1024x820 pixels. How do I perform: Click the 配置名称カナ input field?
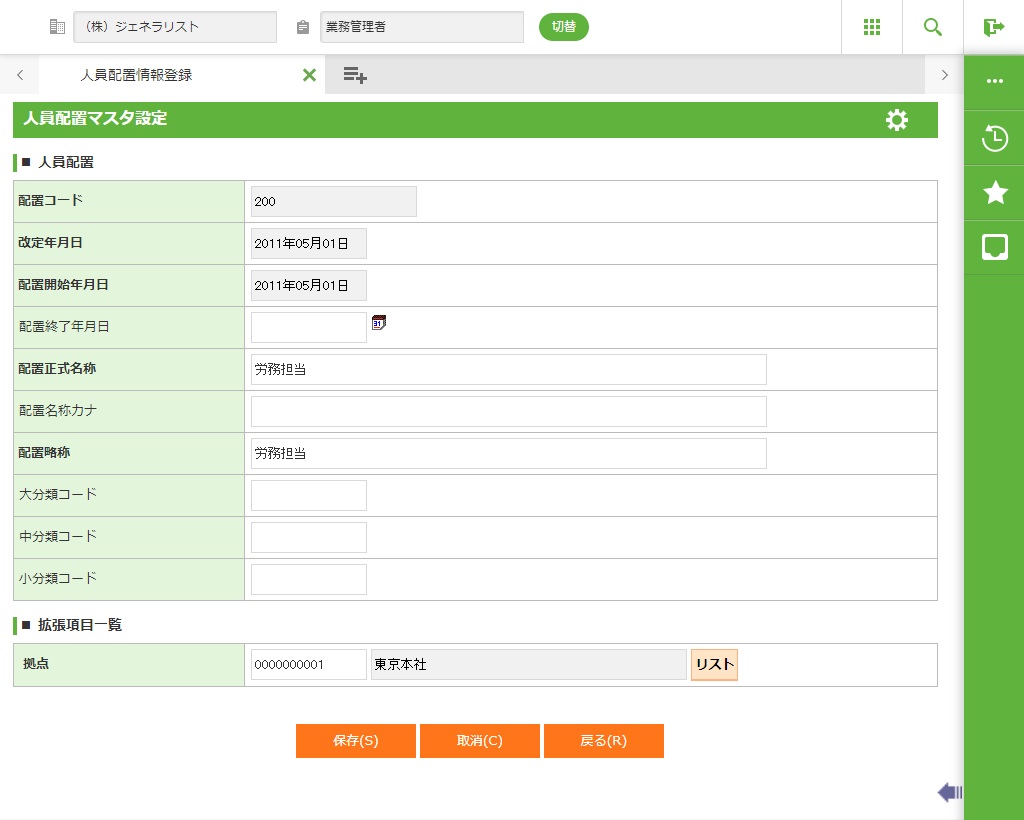tap(508, 411)
